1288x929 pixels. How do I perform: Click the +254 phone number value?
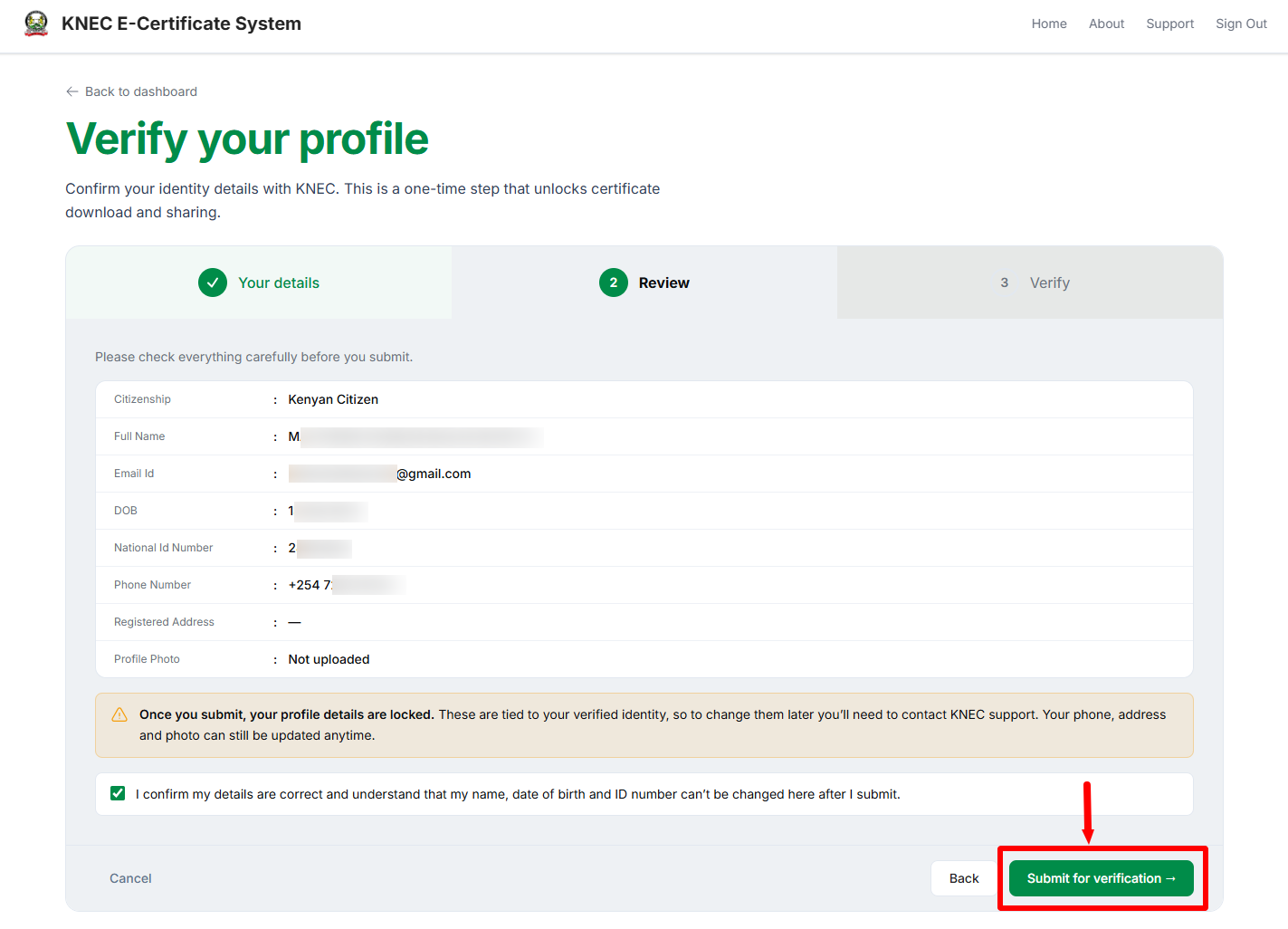346,585
